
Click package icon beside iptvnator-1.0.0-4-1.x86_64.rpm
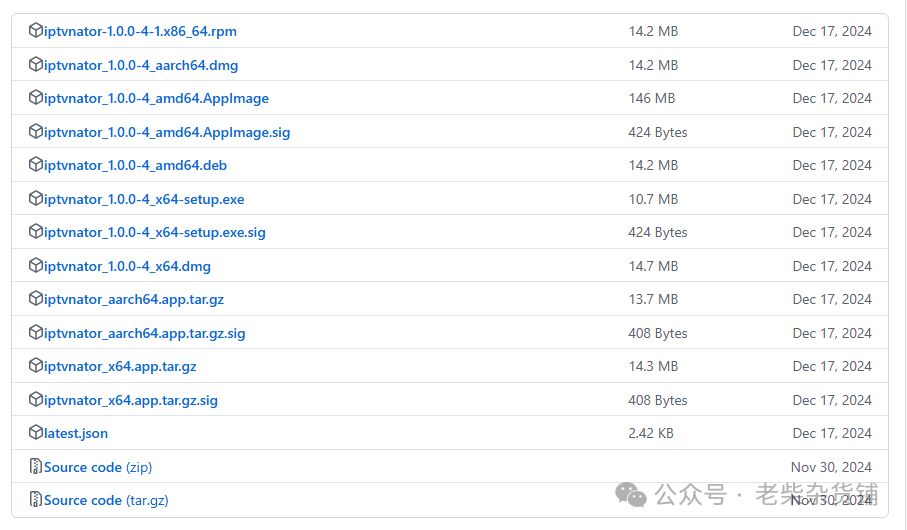(36, 31)
